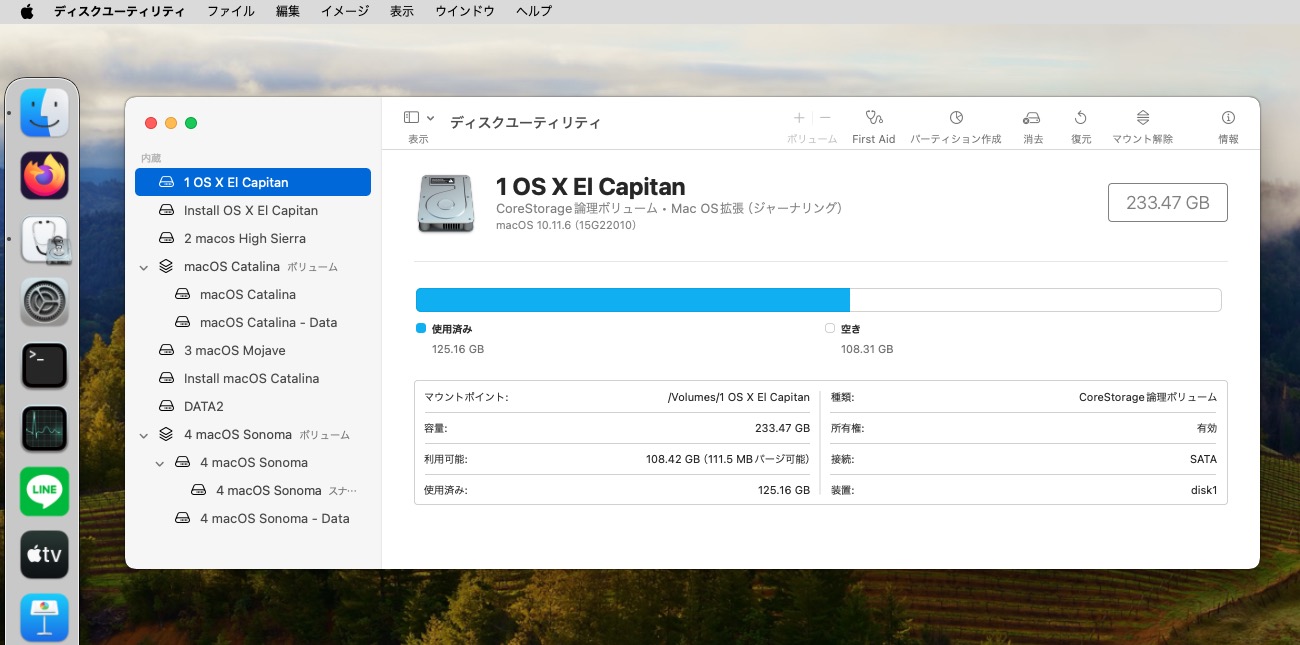Click the 233.47 GB capacity box
This screenshot has height=645, width=1300.
pos(1167,202)
